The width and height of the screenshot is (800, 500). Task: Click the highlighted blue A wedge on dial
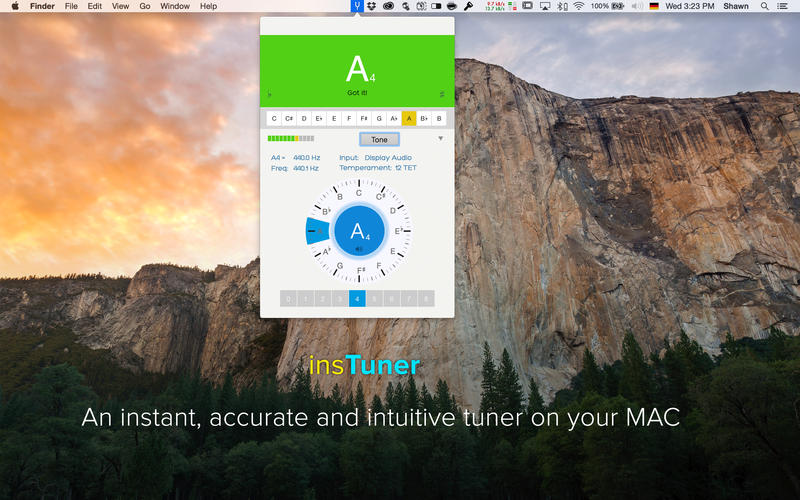[317, 231]
